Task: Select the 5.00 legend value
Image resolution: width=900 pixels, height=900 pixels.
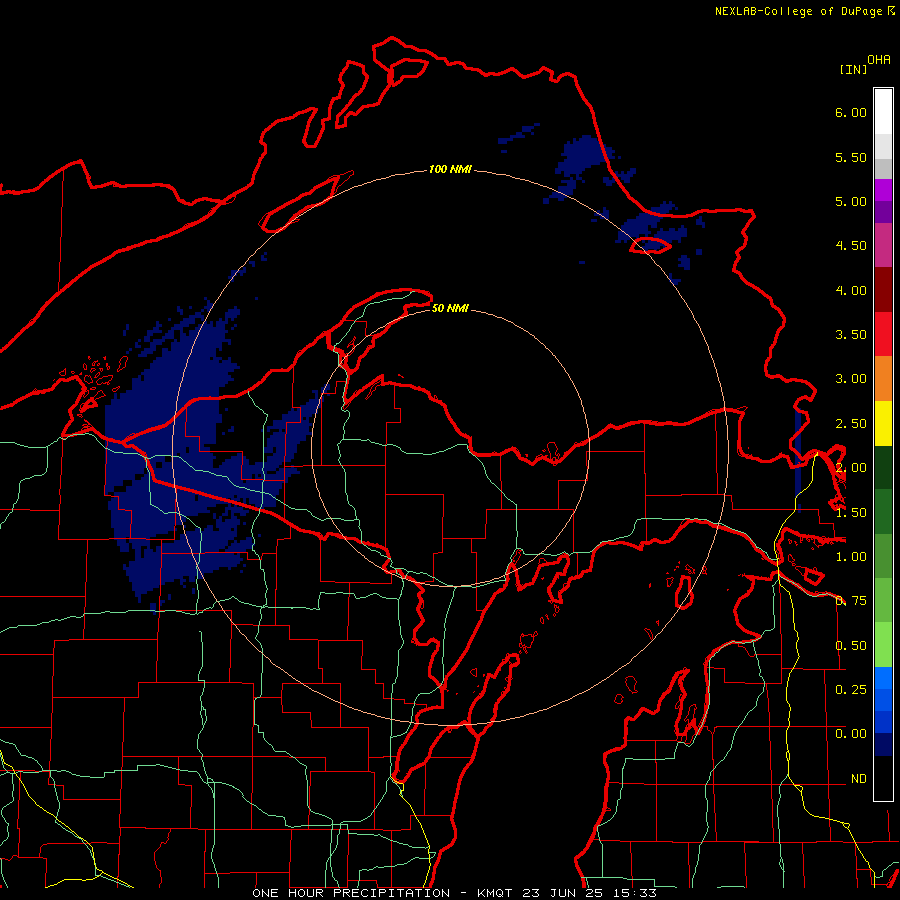Action: [x=851, y=201]
